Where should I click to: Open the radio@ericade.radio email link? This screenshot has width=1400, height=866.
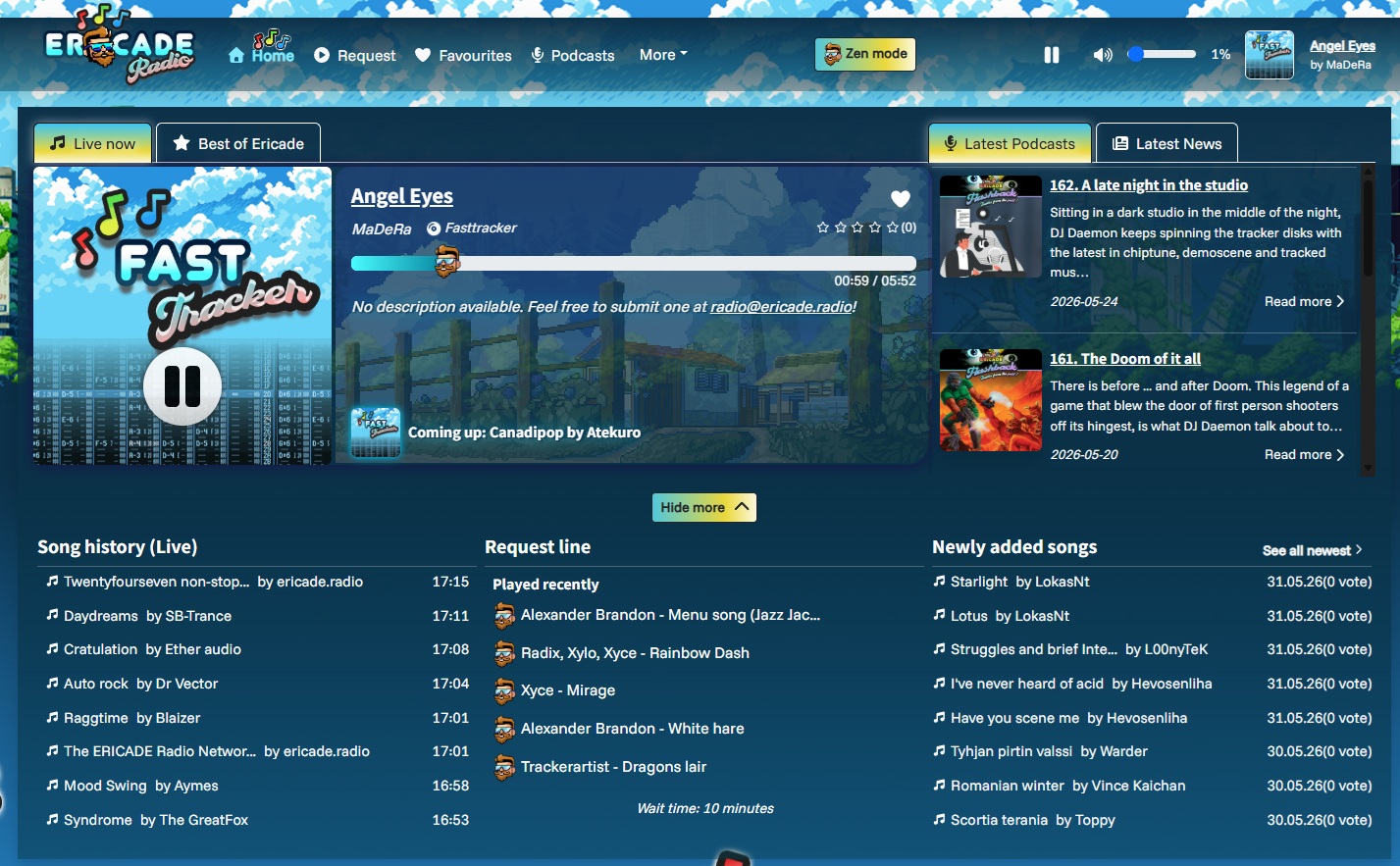[782, 307]
